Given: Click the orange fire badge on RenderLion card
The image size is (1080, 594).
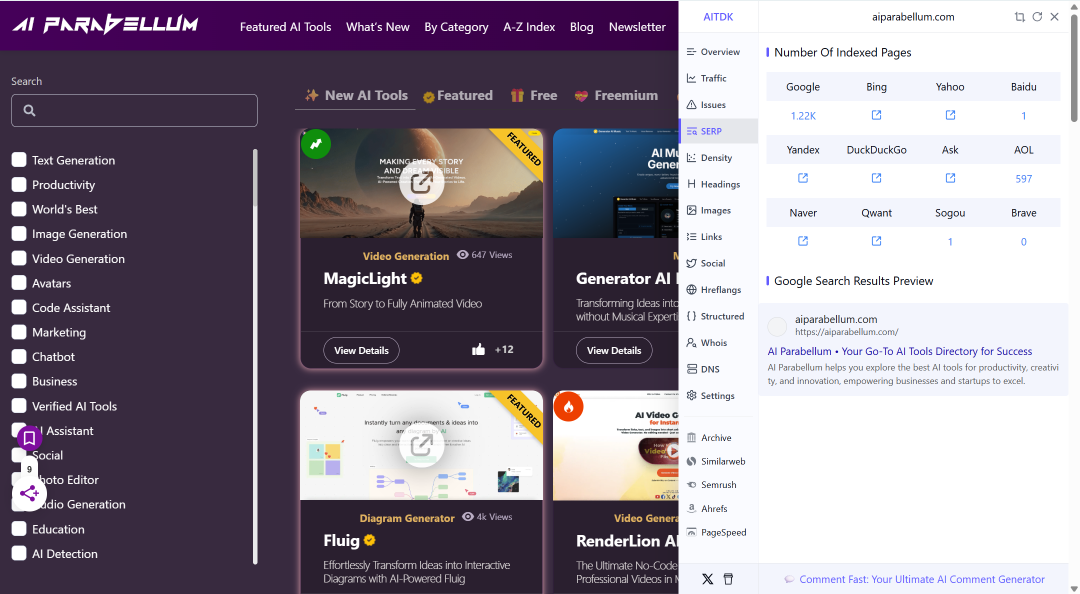Looking at the screenshot, I should [x=568, y=407].
